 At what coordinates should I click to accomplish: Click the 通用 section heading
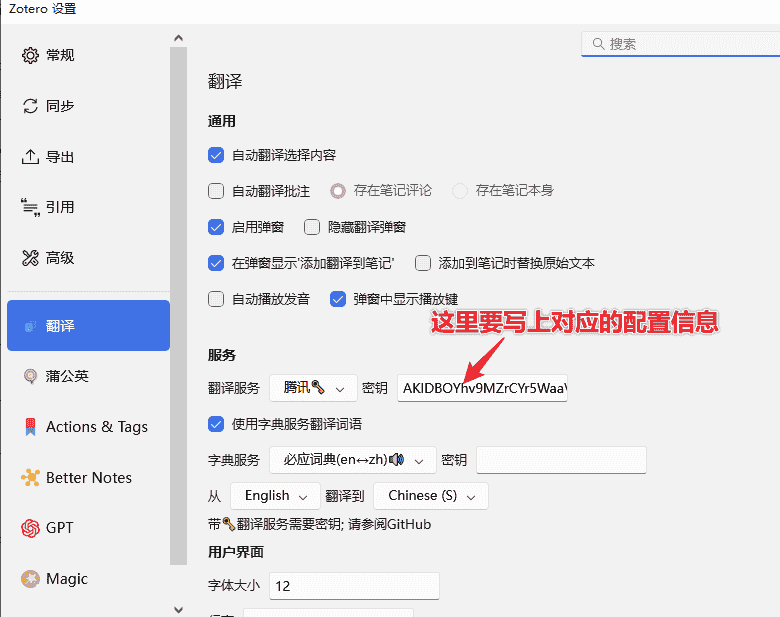[x=222, y=121]
